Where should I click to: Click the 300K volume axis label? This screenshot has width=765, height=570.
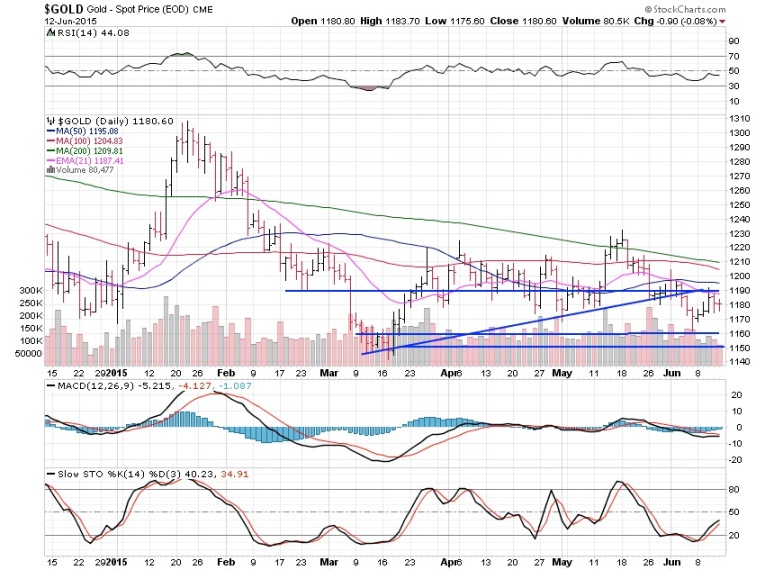(31, 290)
